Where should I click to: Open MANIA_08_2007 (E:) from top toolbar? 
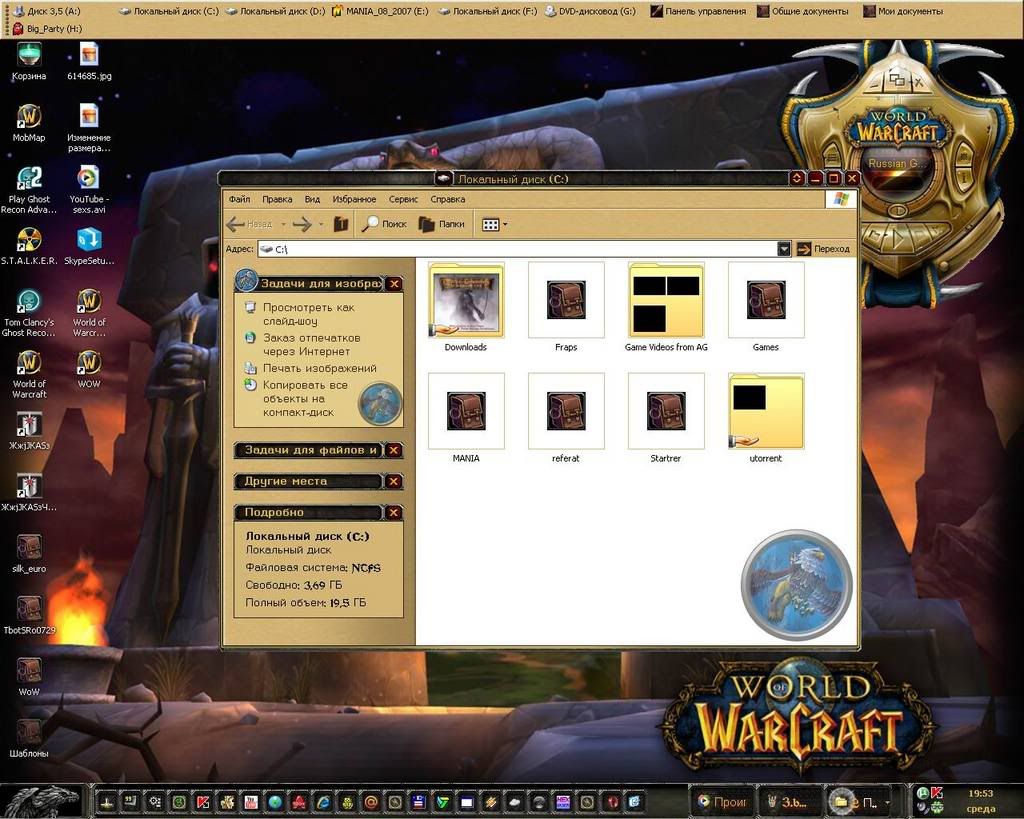[380, 11]
